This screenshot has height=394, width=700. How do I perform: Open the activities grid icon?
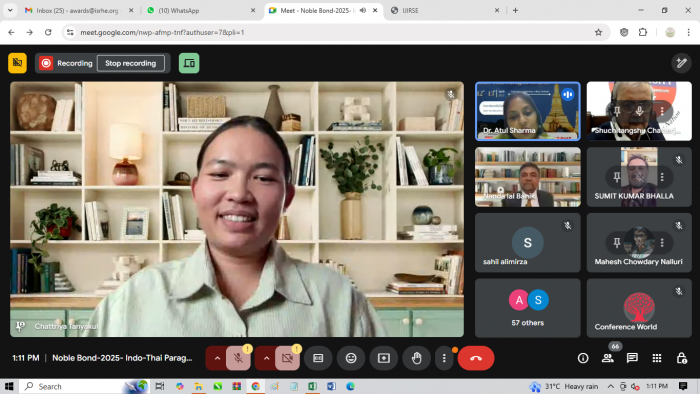click(x=657, y=358)
